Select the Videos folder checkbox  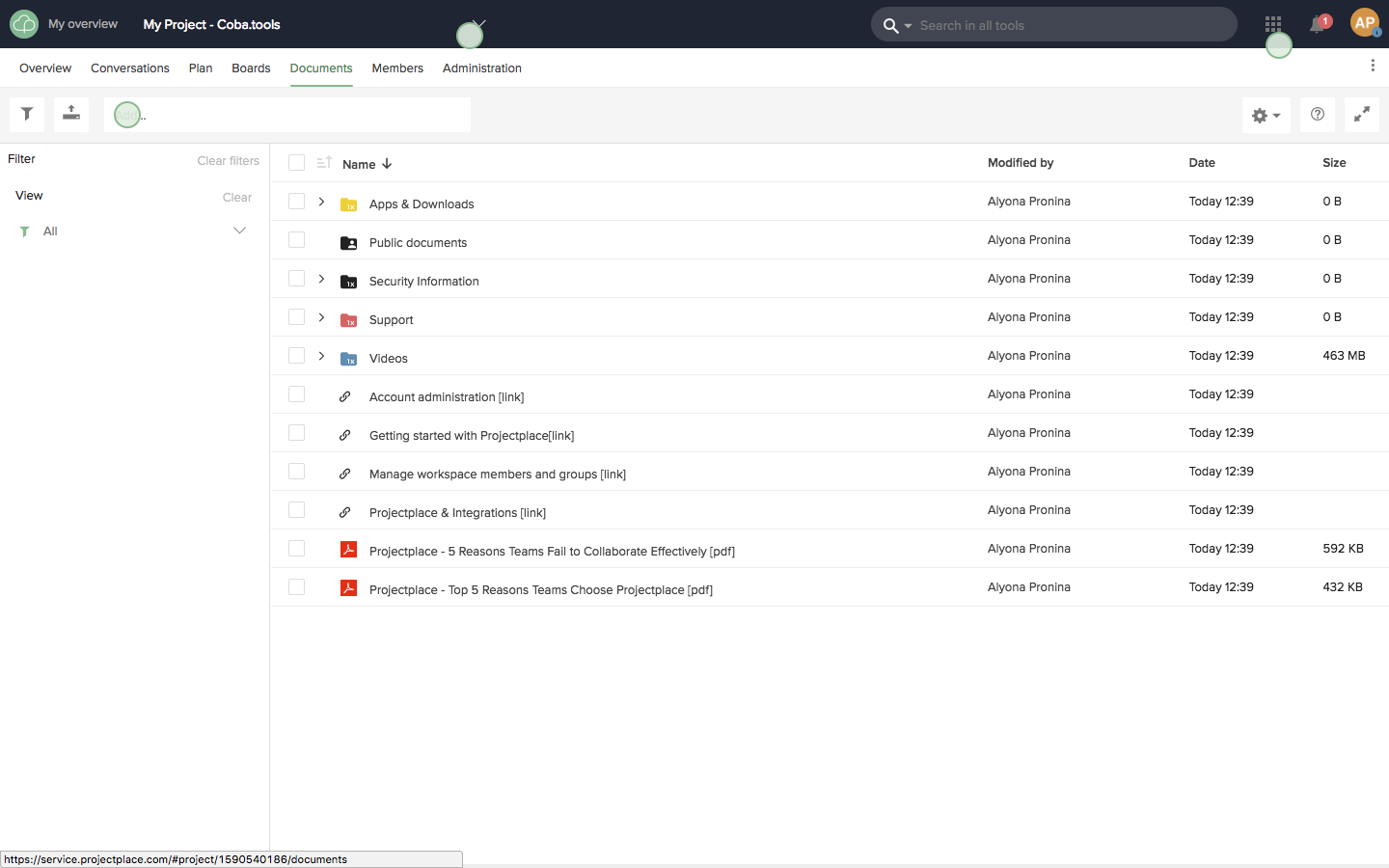coord(297,356)
